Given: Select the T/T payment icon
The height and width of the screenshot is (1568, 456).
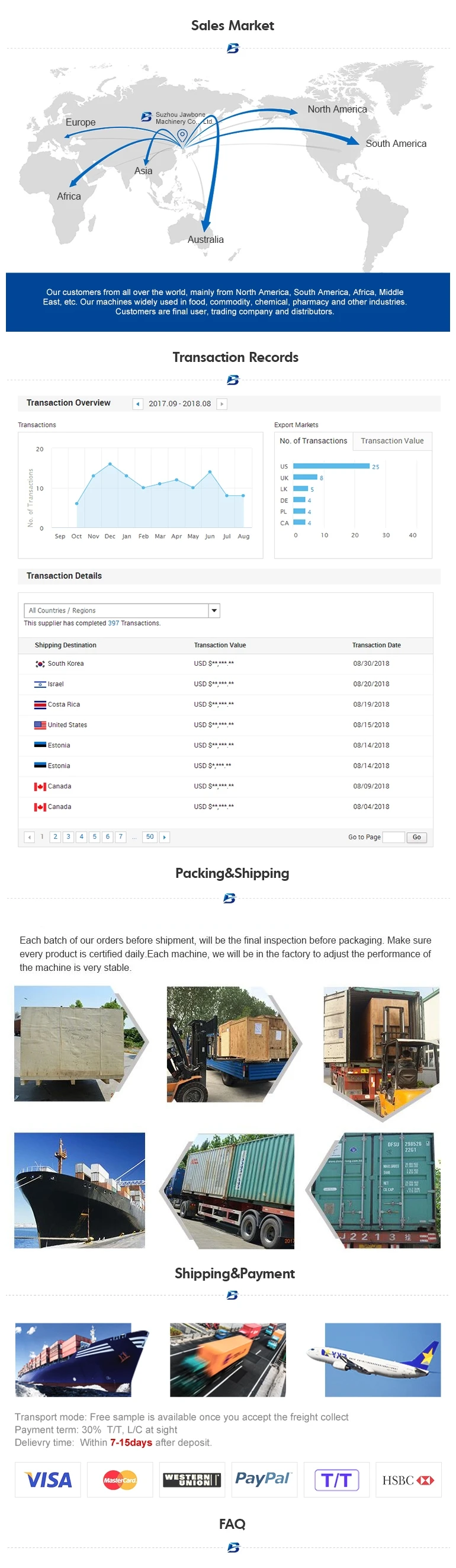Looking at the screenshot, I should pos(336,1479).
